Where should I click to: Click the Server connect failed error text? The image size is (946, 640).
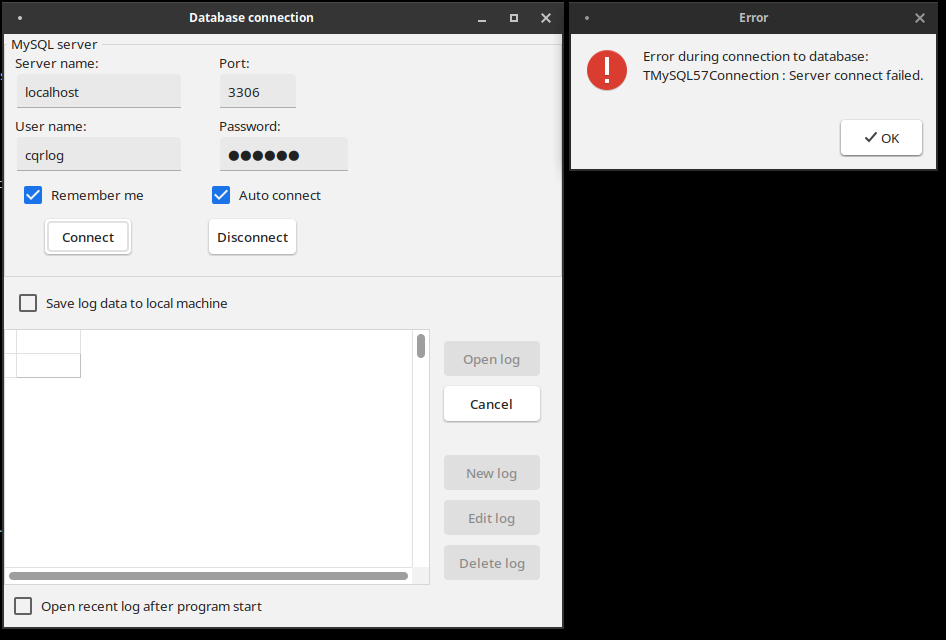pos(783,75)
